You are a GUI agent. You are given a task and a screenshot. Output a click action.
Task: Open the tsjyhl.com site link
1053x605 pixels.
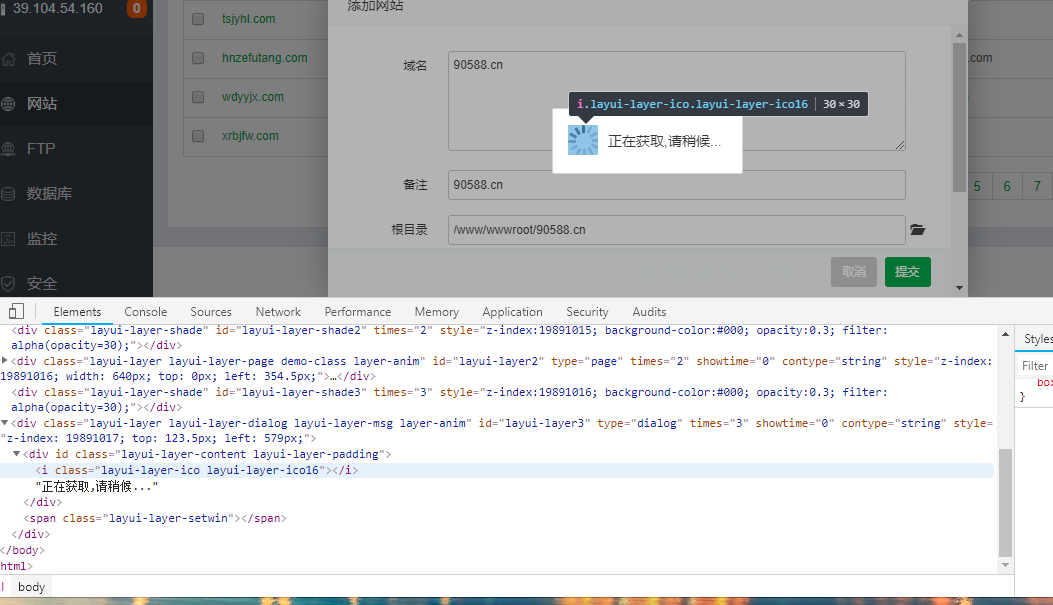(x=248, y=19)
